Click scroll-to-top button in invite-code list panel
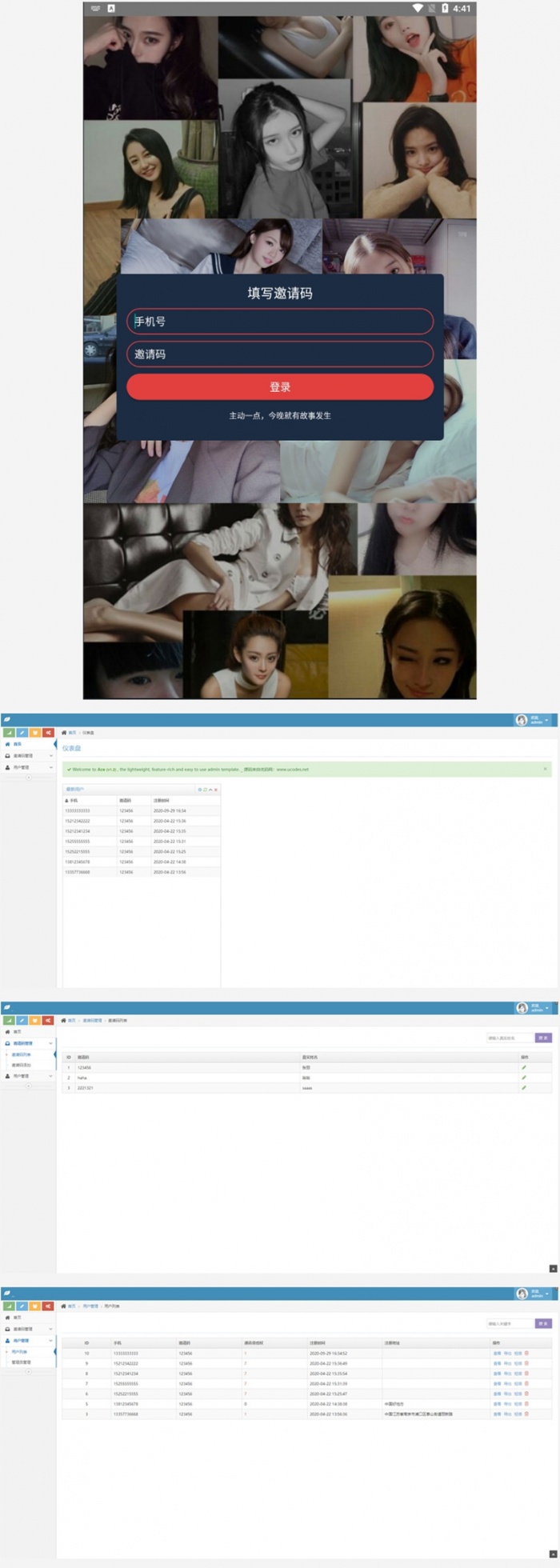Viewport: 560px width, 1568px height. pos(553,1268)
